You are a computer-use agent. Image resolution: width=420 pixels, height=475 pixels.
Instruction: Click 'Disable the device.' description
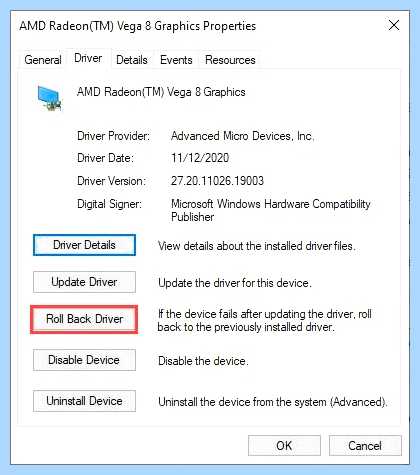[x=203, y=361]
